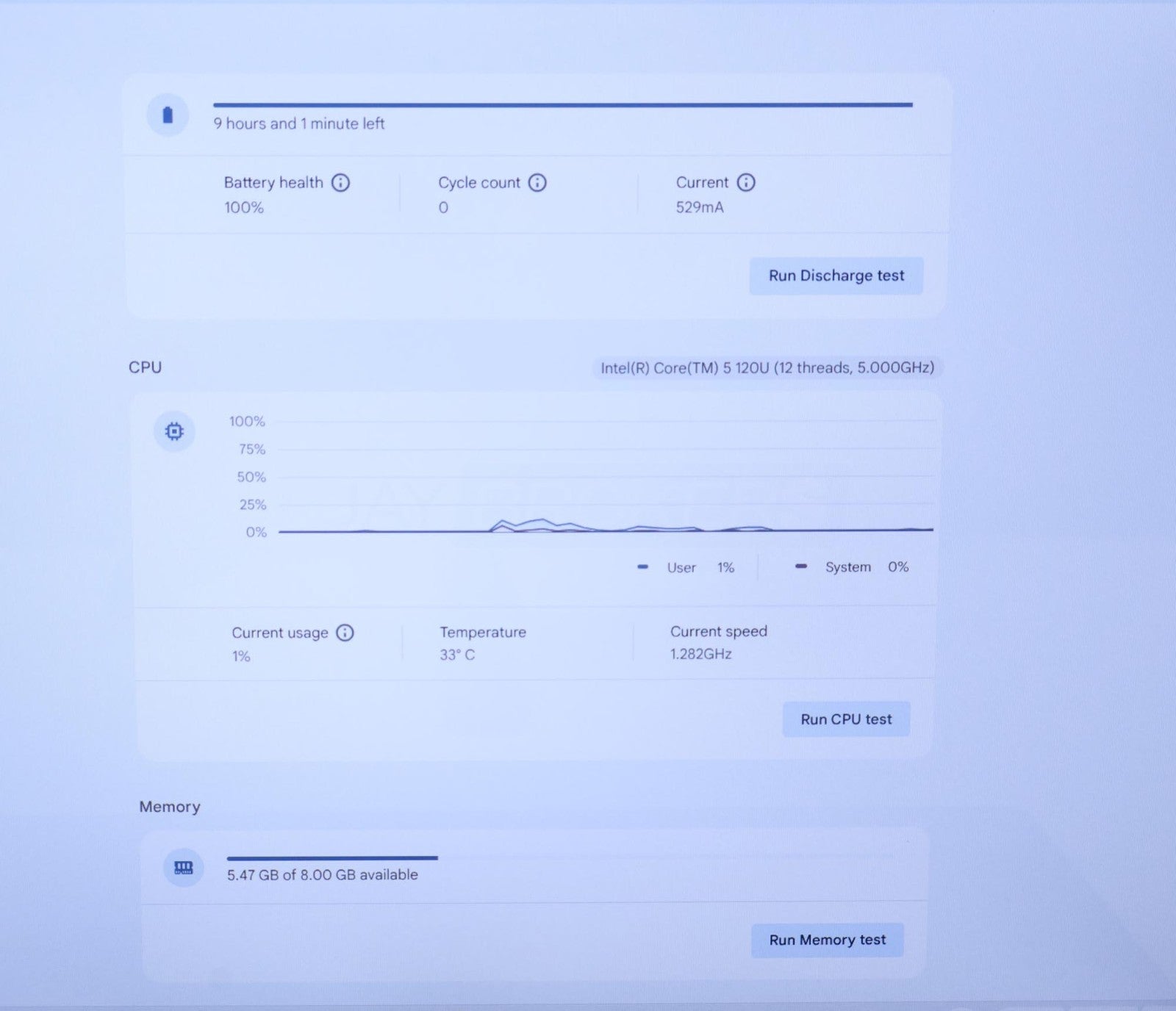This screenshot has width=1176, height=1011.
Task: Click the memory usage progress bar
Action: 332,857
